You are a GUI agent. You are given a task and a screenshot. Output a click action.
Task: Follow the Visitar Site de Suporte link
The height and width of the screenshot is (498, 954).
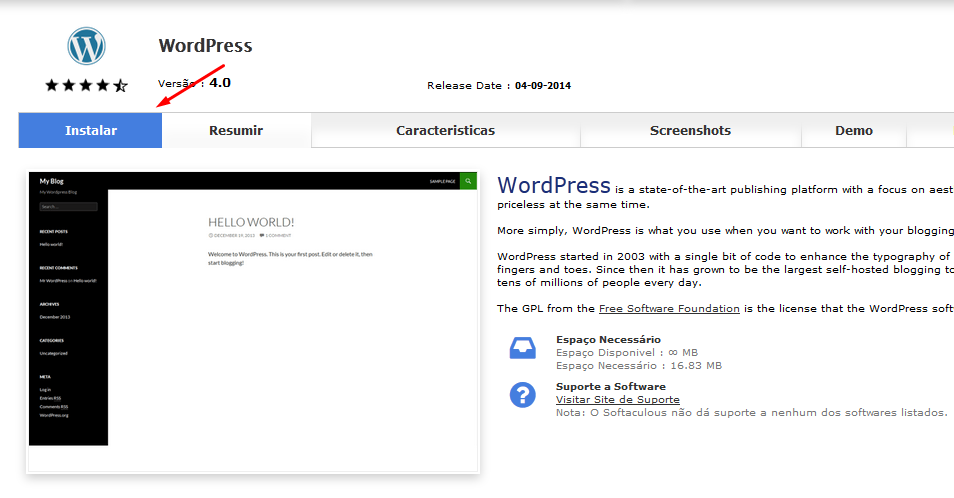(618, 399)
